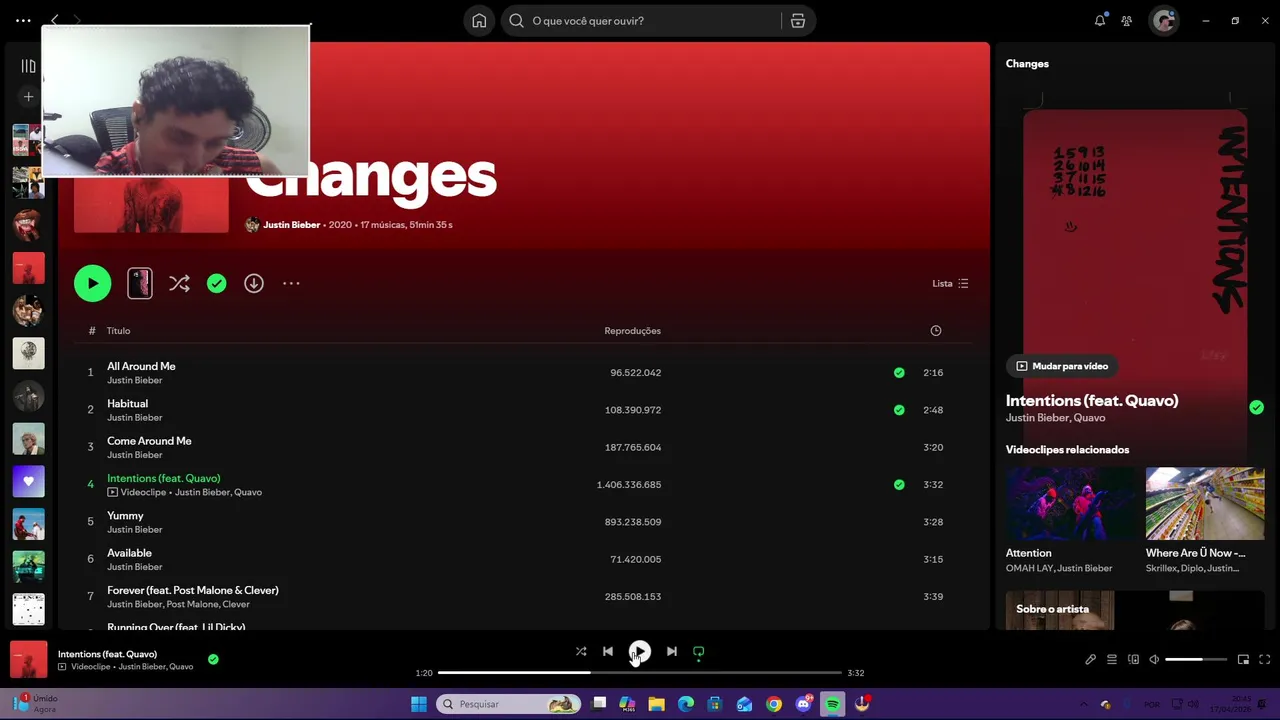Create a new playlist with the plus icon
Screen dimensions: 1280x720
tap(28, 97)
